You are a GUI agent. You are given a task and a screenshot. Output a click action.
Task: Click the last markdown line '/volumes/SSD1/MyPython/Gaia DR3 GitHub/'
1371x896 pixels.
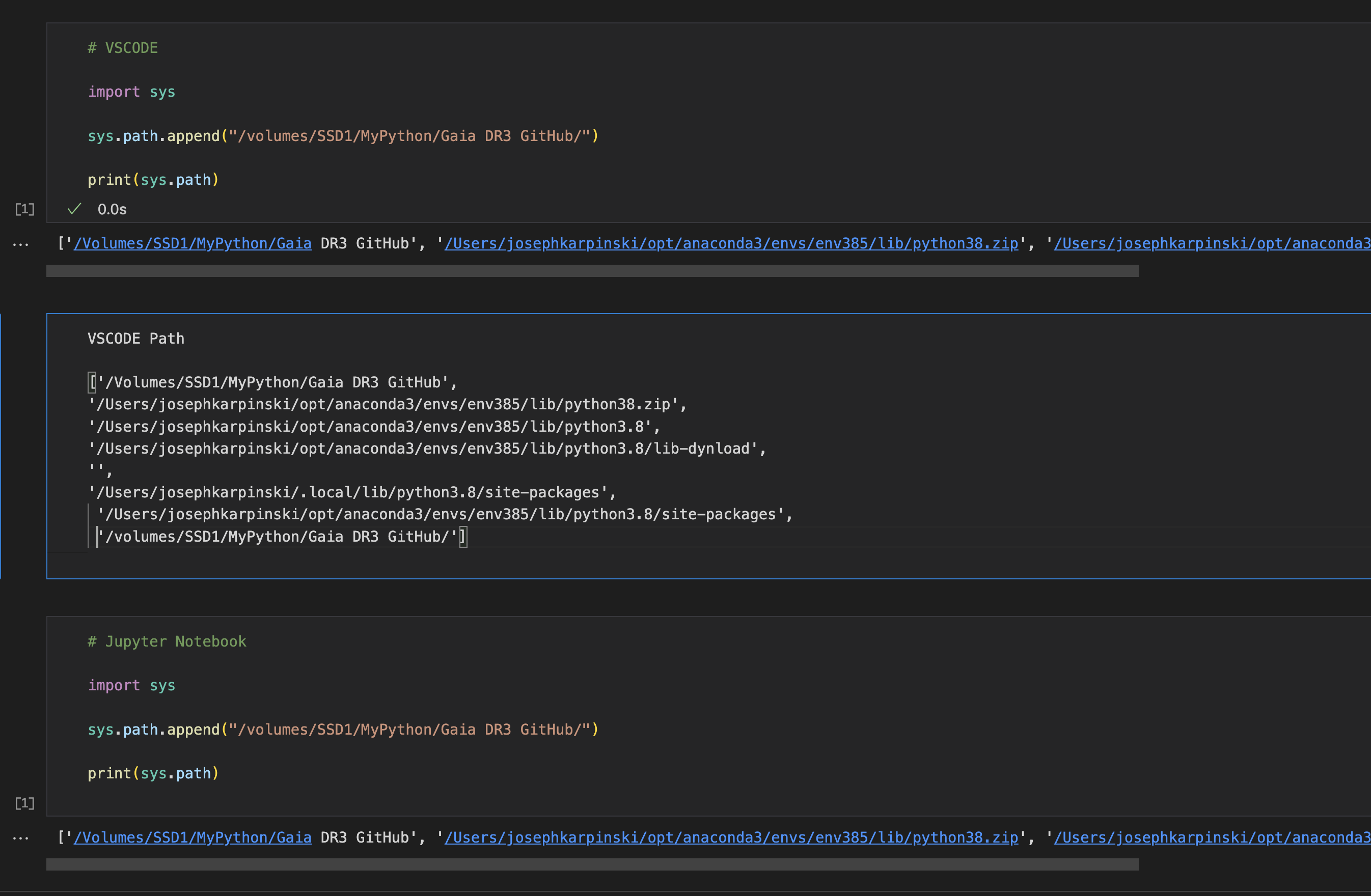coord(282,537)
